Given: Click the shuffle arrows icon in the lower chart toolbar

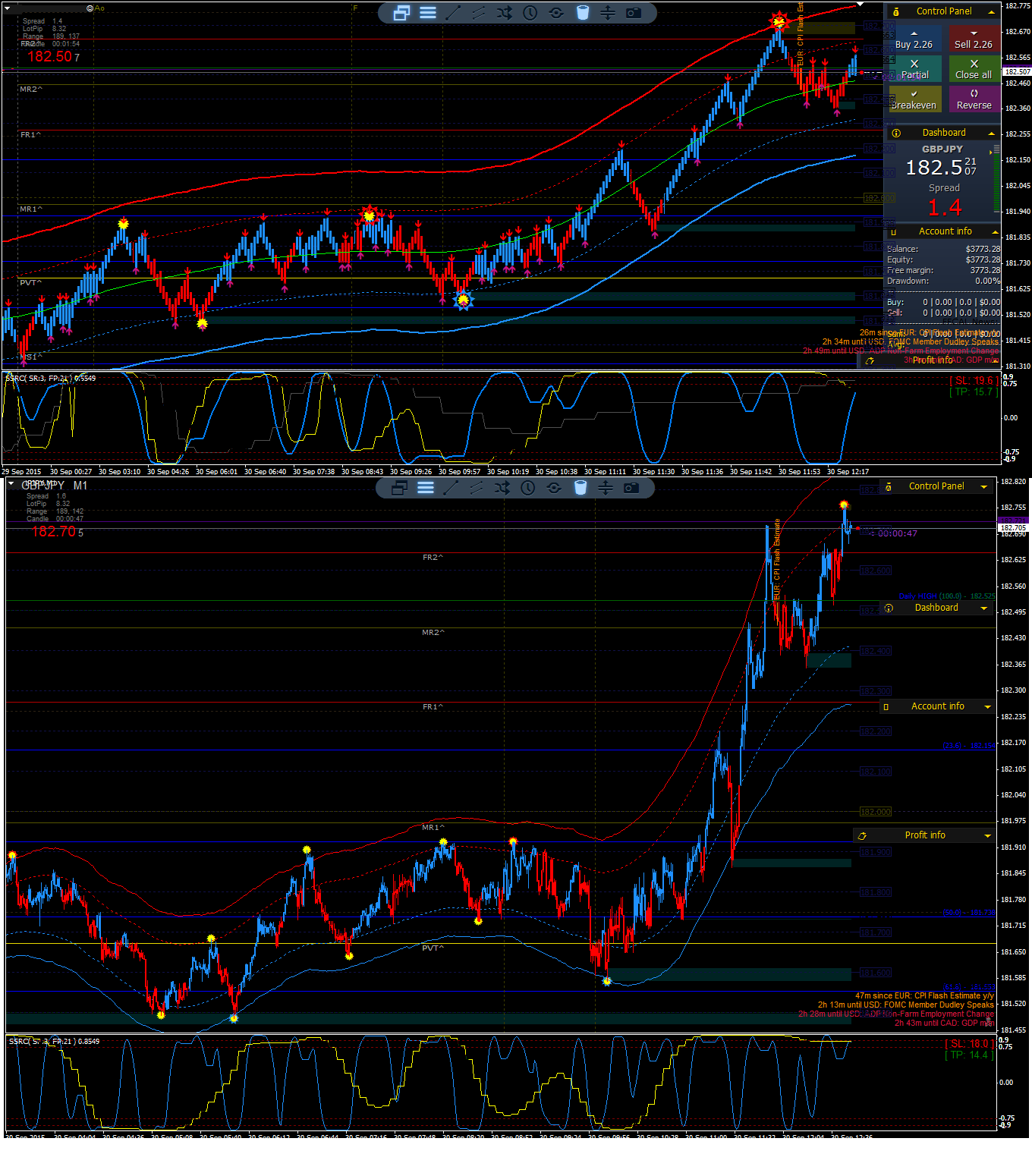Looking at the screenshot, I should [x=502, y=488].
